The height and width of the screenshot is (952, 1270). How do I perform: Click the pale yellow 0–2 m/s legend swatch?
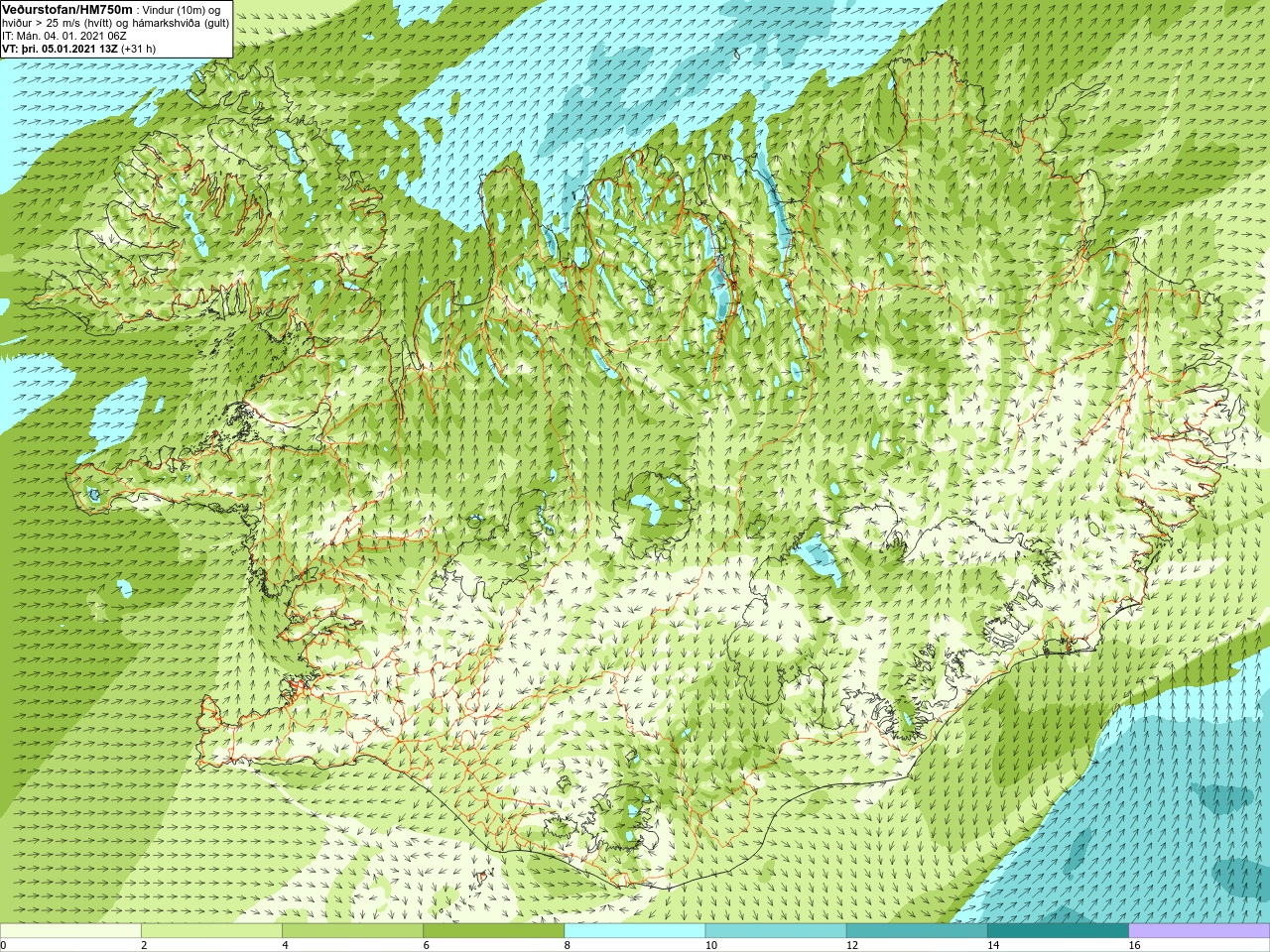pos(70,931)
